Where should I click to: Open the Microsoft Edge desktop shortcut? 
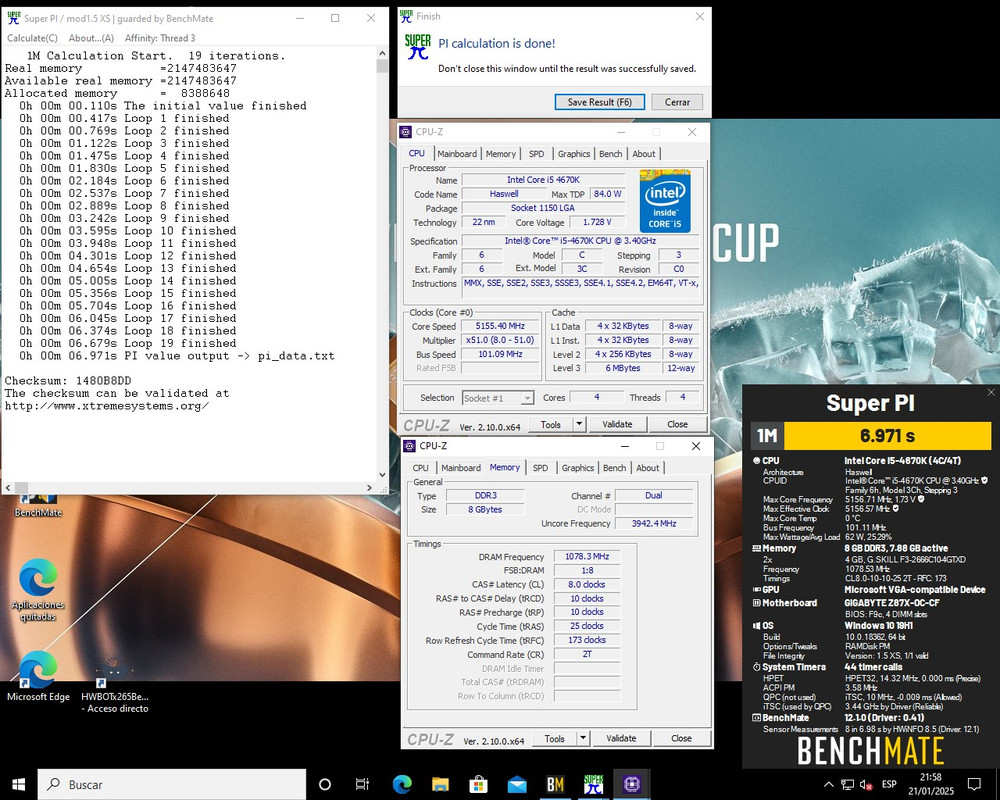(x=38, y=676)
